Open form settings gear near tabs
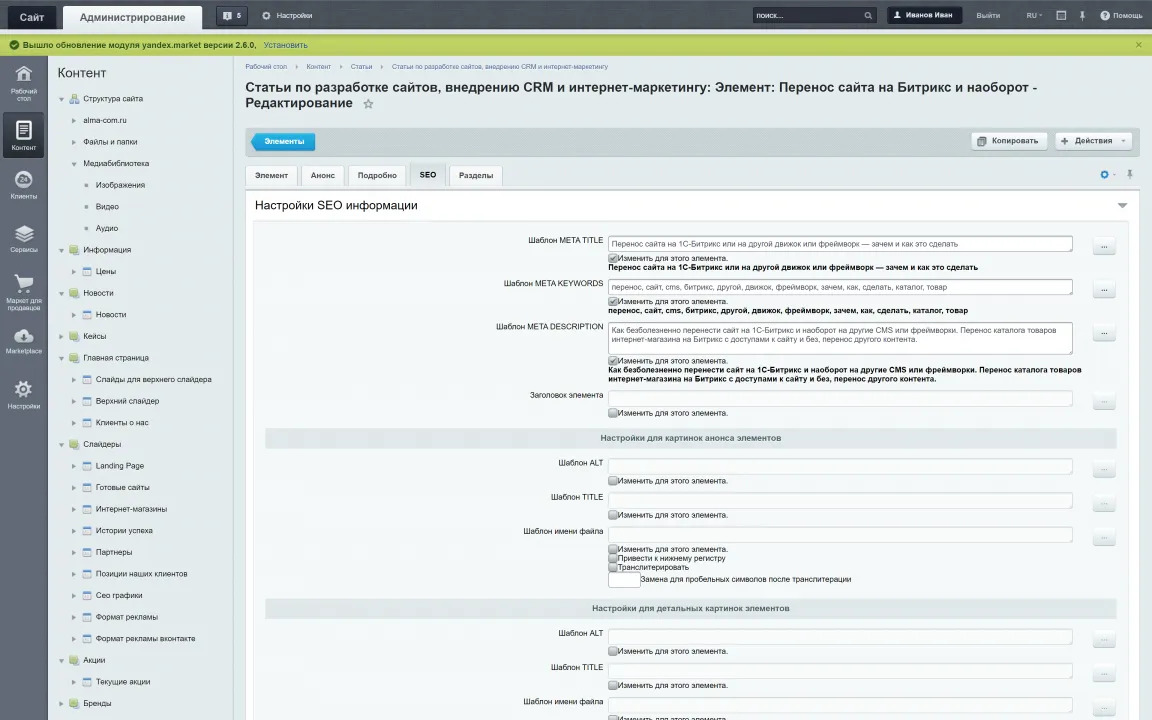 click(1104, 174)
